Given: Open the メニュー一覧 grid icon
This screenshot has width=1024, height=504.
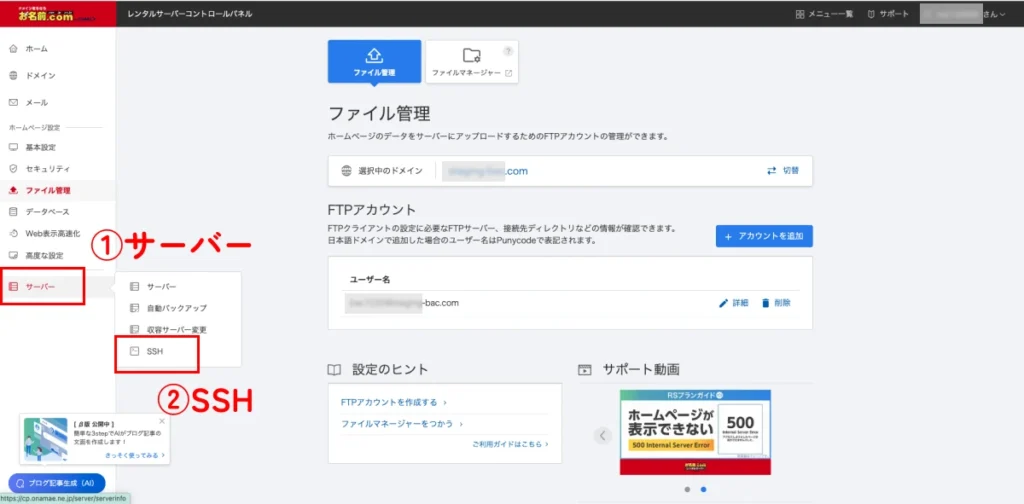Looking at the screenshot, I should pos(801,14).
